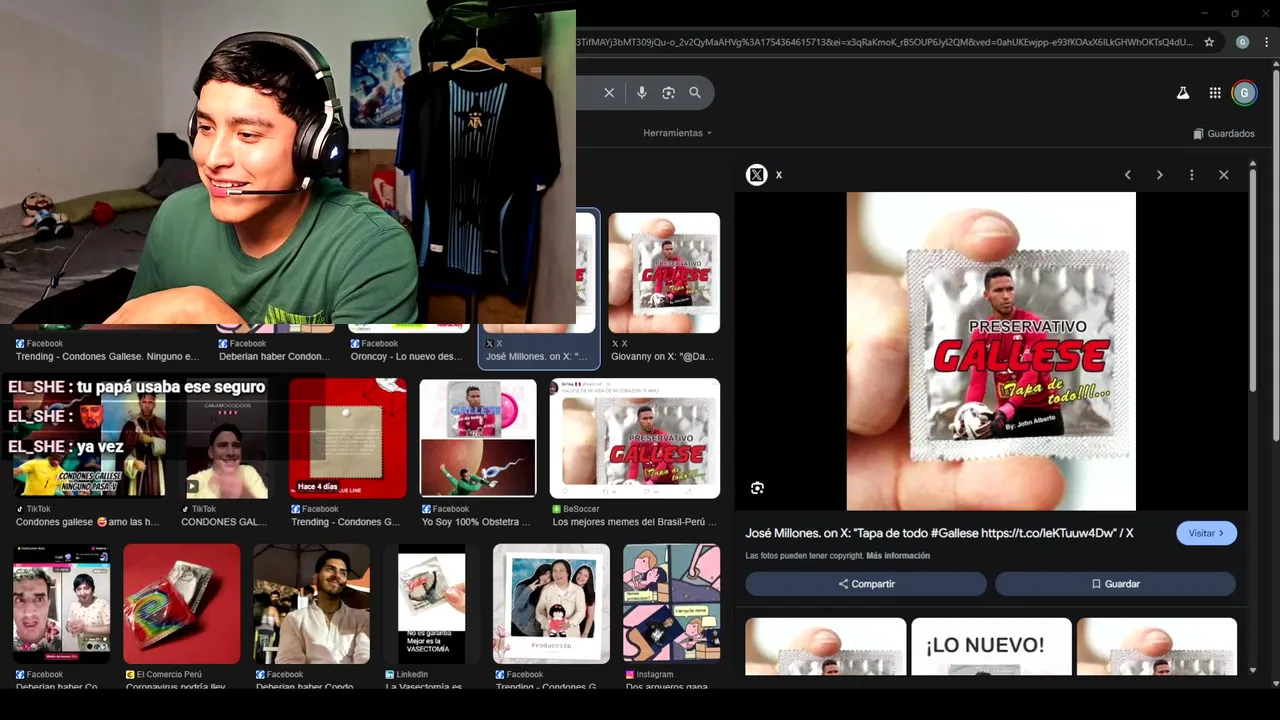
Task: Go to next image in preview panel
Action: click(1160, 175)
